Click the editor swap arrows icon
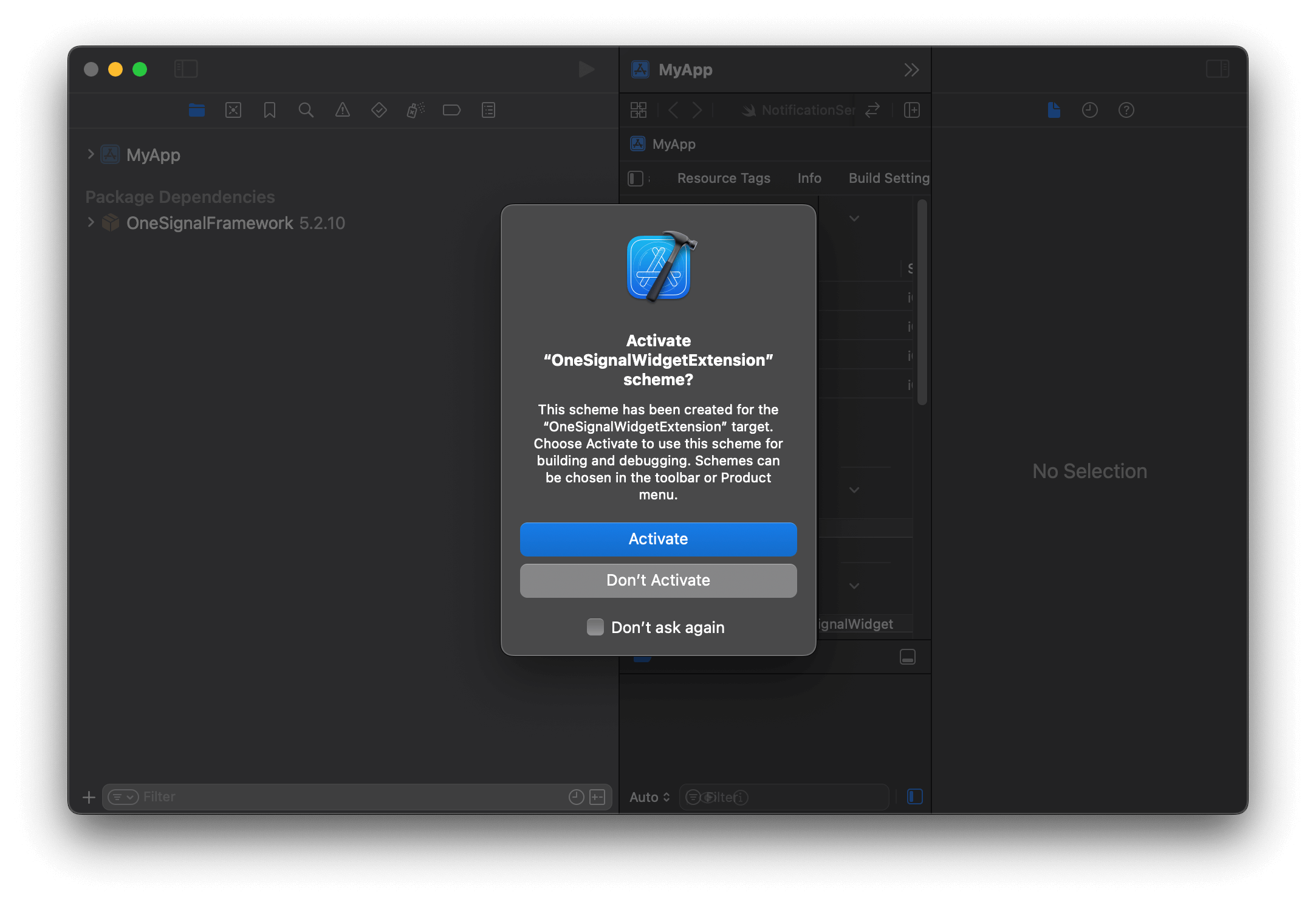This screenshot has width=1316, height=904. coord(872,110)
